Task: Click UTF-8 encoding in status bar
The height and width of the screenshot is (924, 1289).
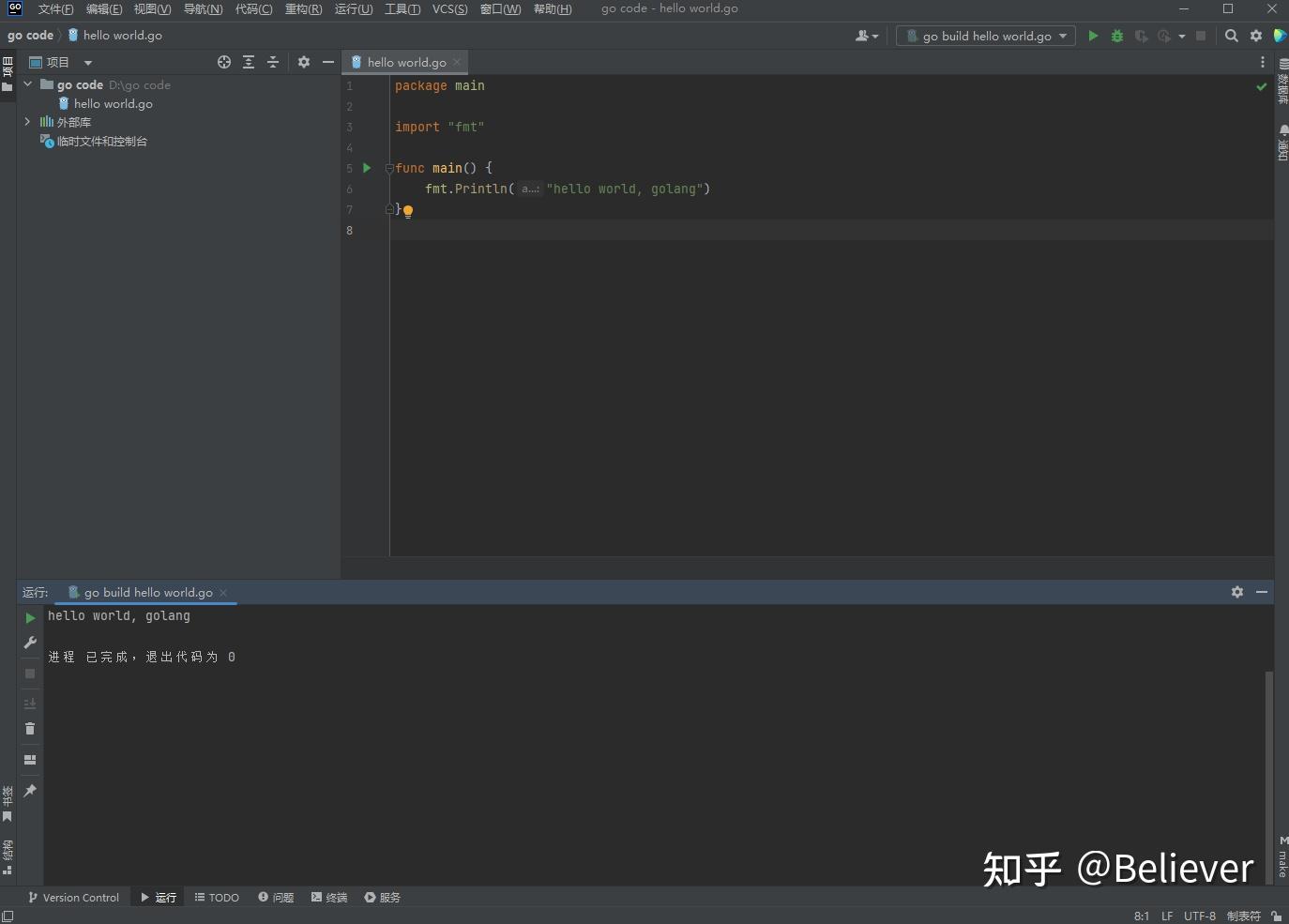Action: [x=1199, y=916]
